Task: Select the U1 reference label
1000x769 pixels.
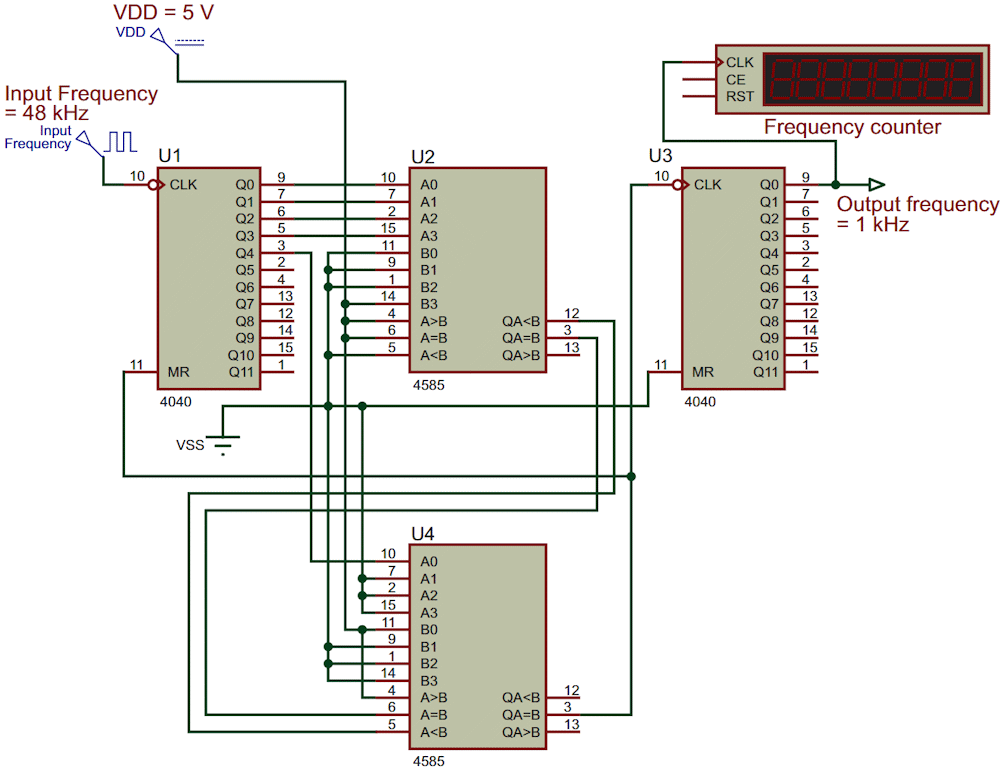Action: [x=170, y=156]
